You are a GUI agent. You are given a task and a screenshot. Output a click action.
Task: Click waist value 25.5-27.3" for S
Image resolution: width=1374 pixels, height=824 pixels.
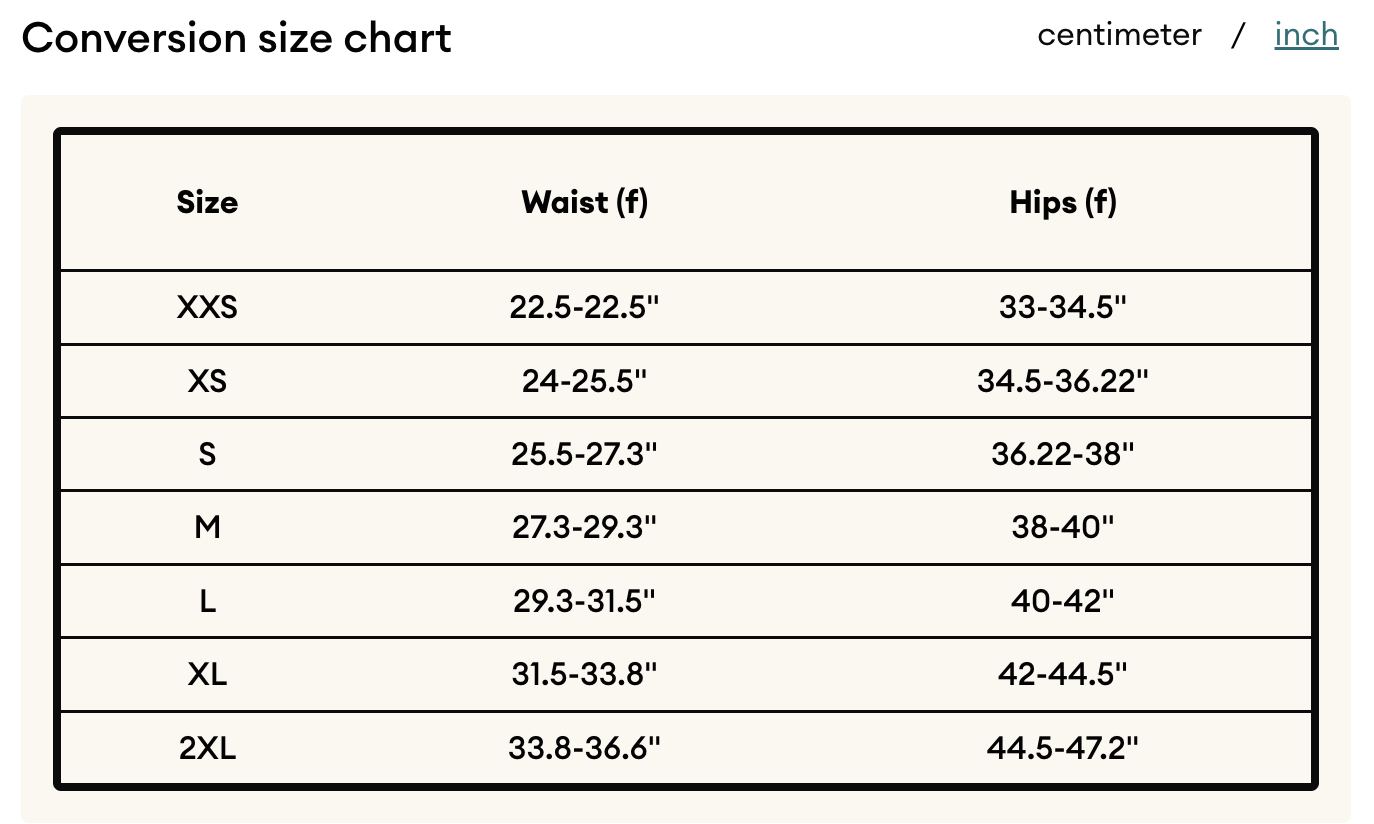[585, 454]
